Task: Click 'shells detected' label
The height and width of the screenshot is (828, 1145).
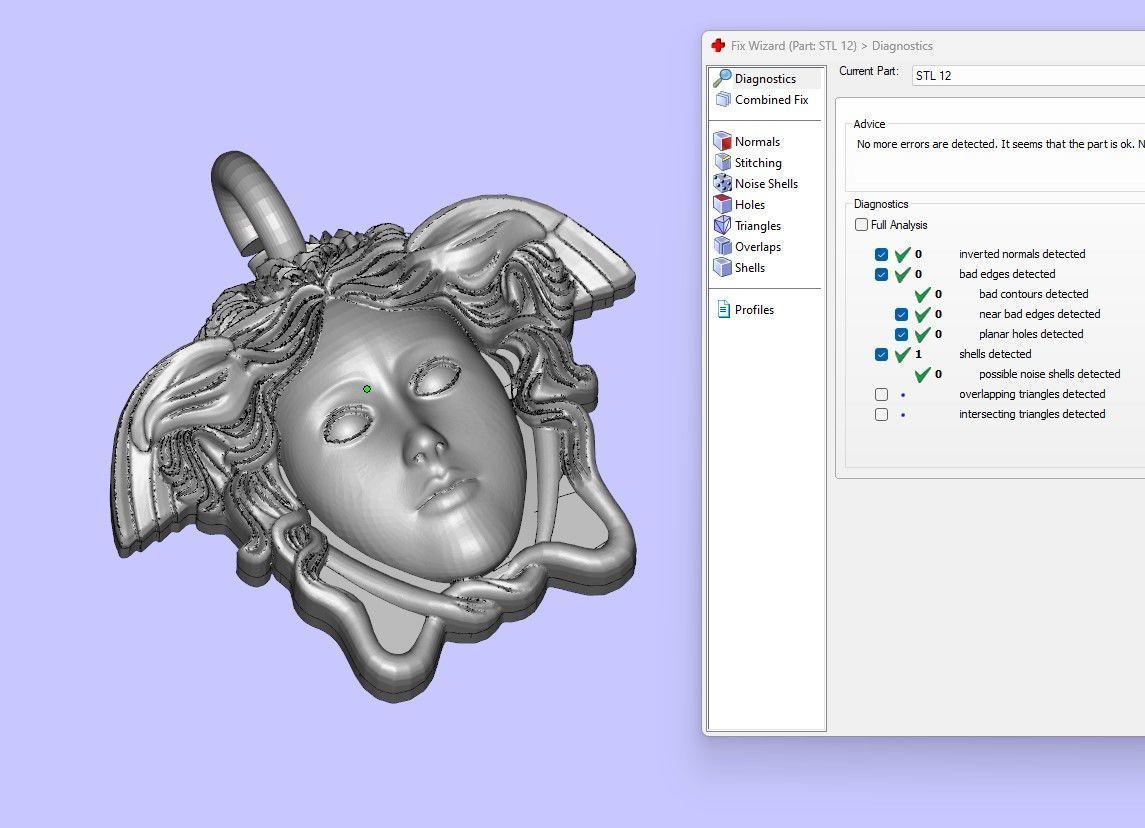Action: coord(995,354)
